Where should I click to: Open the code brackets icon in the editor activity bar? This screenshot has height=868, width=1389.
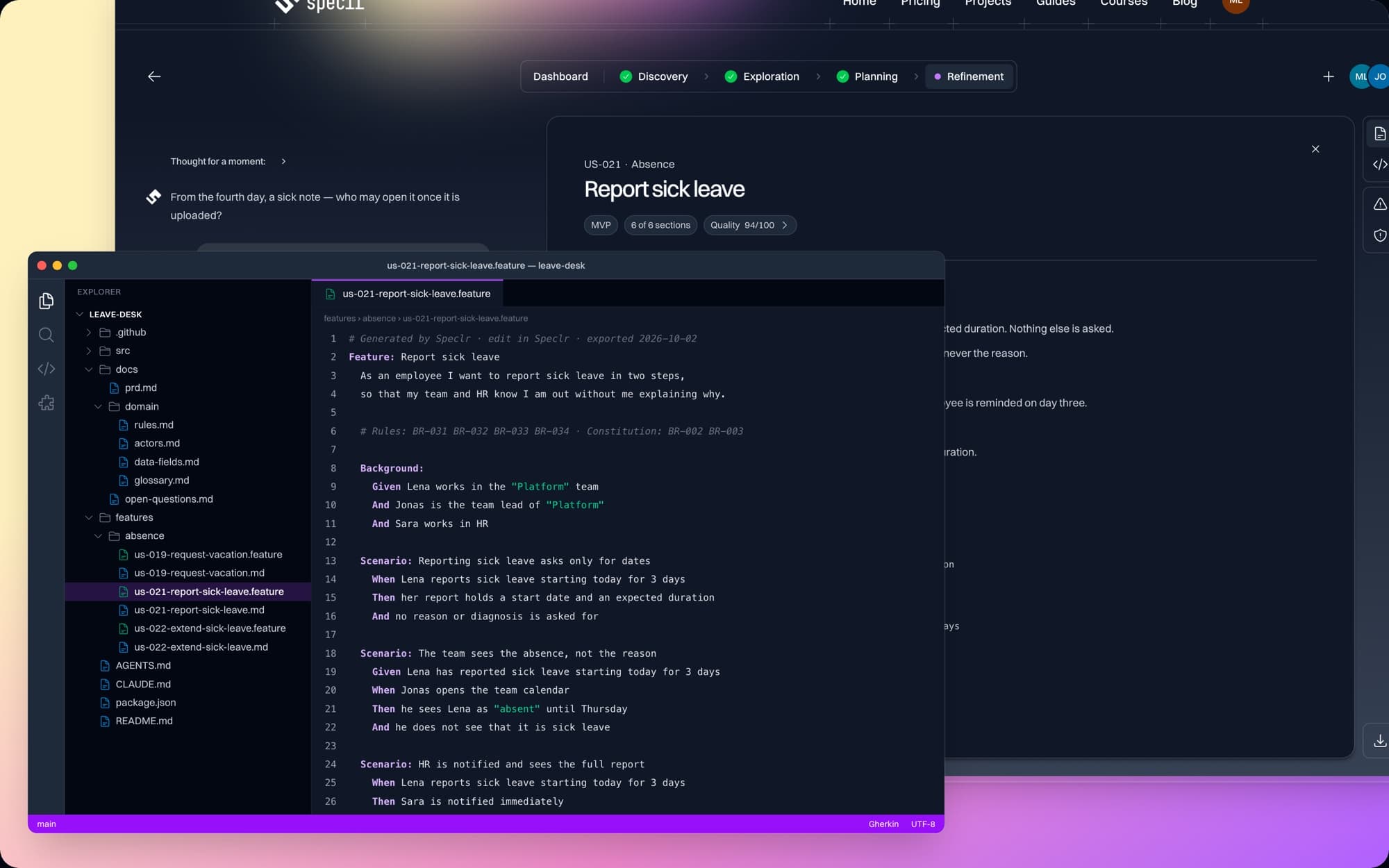tap(47, 369)
